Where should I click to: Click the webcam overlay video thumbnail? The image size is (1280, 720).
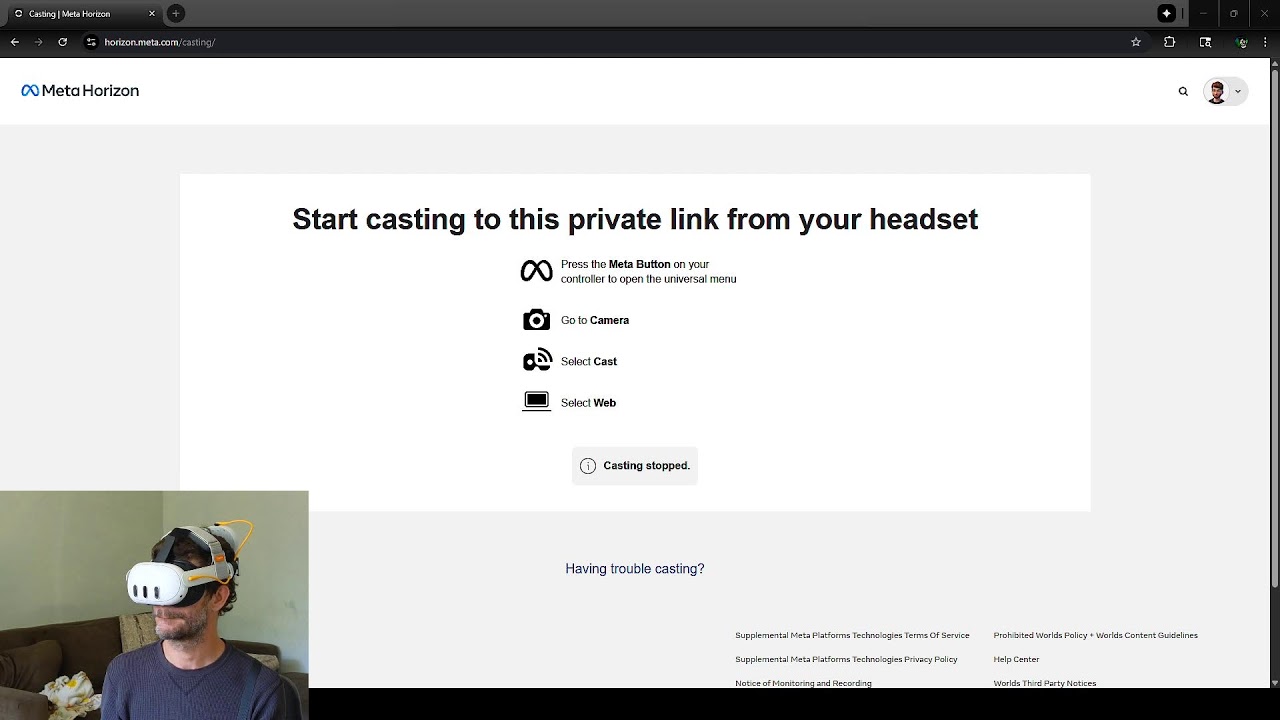(154, 604)
